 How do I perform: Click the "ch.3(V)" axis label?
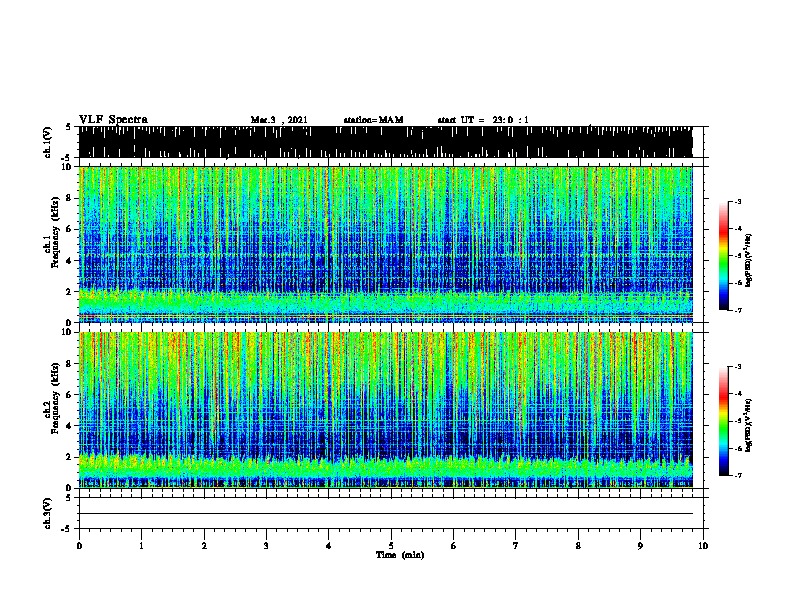pyautogui.click(x=48, y=513)
